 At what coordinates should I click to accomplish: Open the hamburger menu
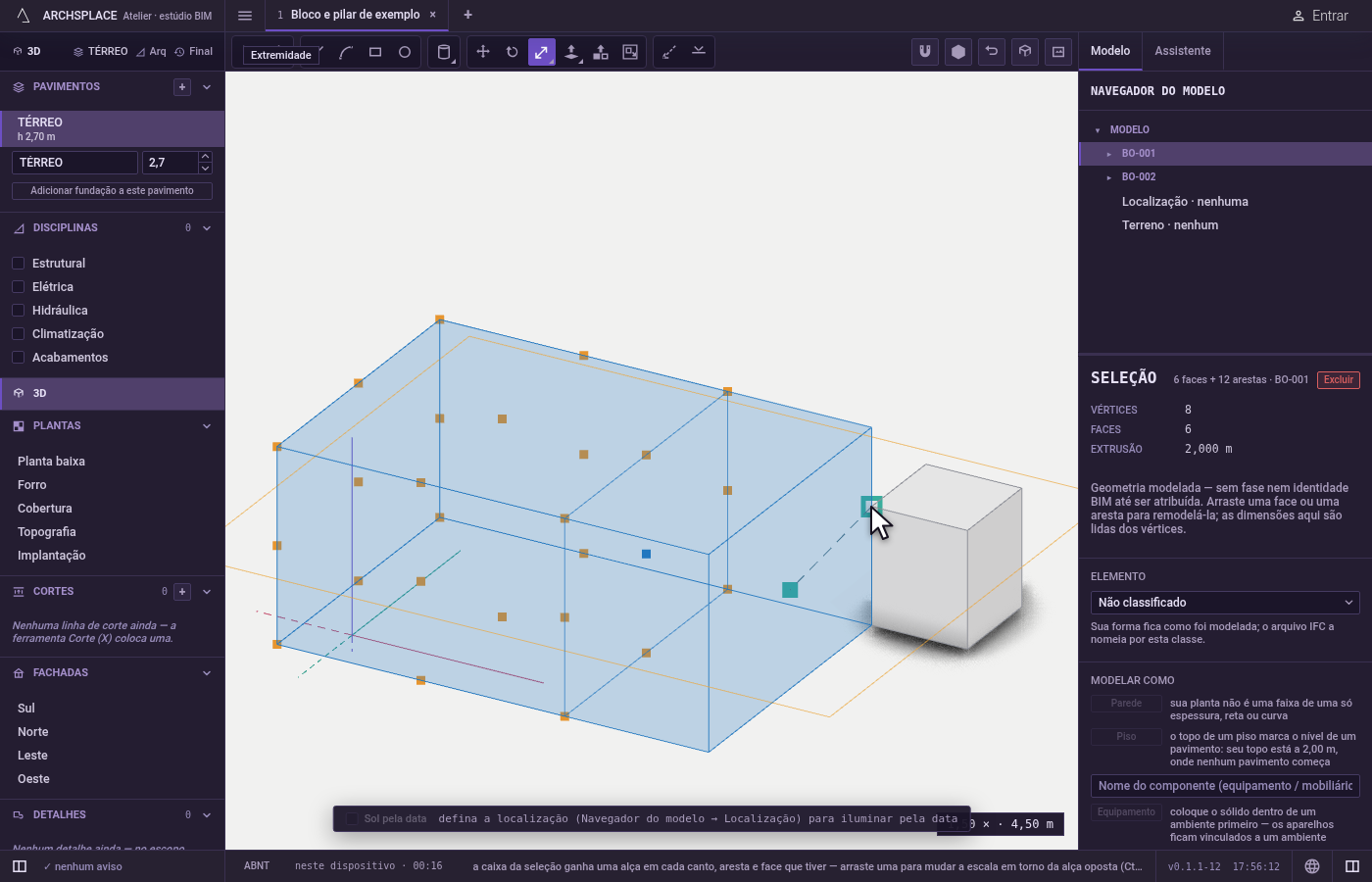(x=245, y=16)
